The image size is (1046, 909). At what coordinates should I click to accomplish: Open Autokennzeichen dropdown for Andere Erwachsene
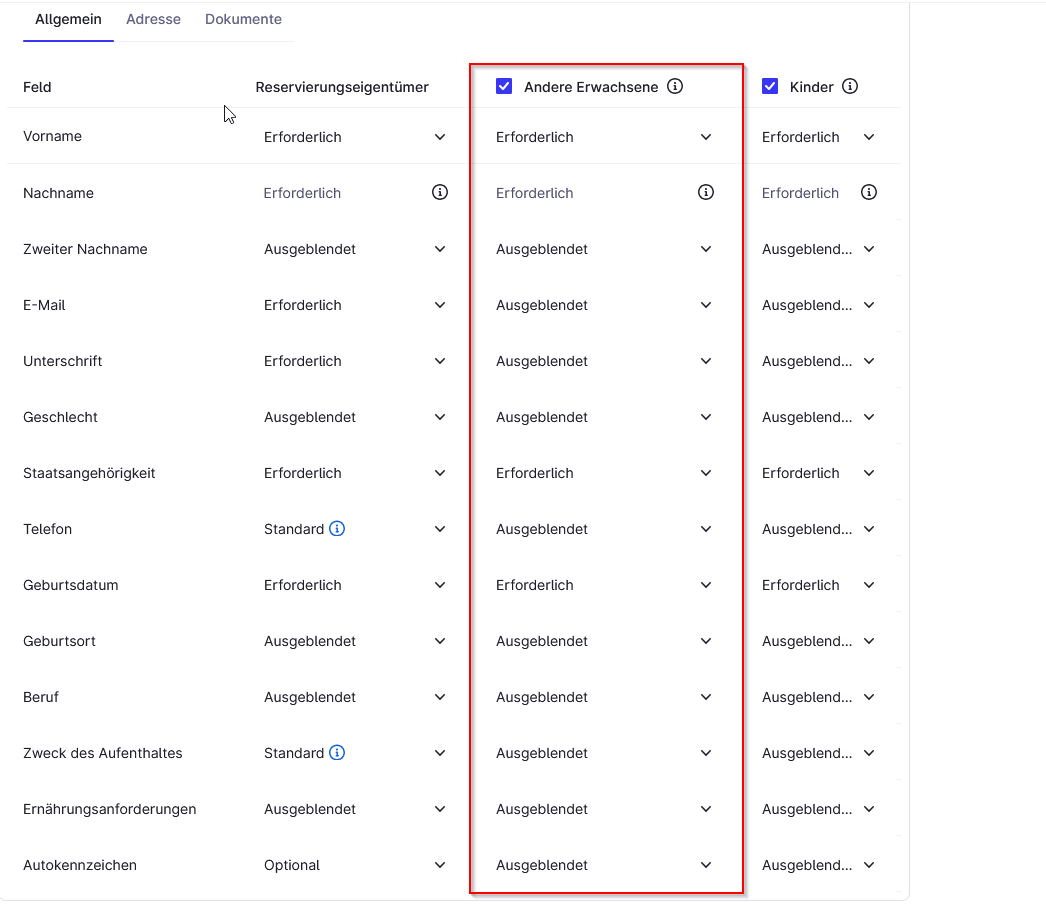[x=604, y=866]
